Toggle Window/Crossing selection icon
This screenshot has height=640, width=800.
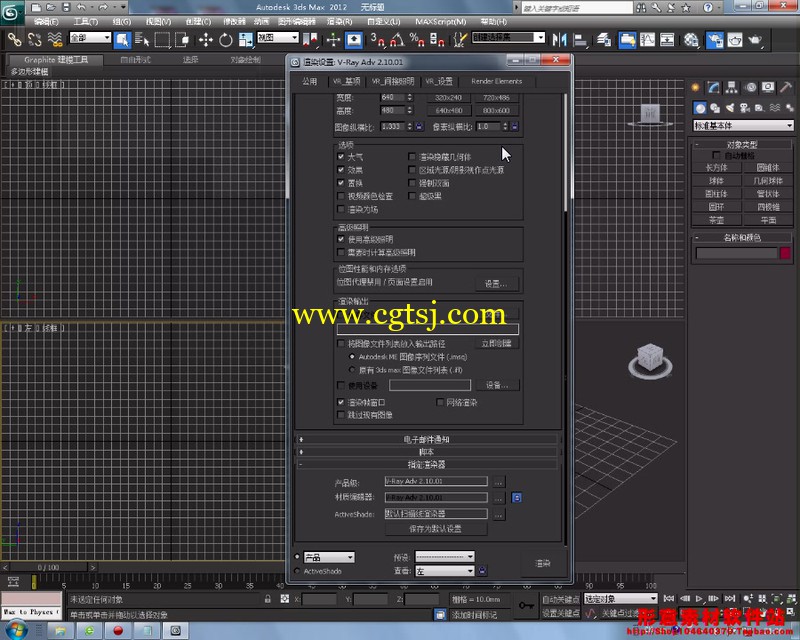(182, 39)
